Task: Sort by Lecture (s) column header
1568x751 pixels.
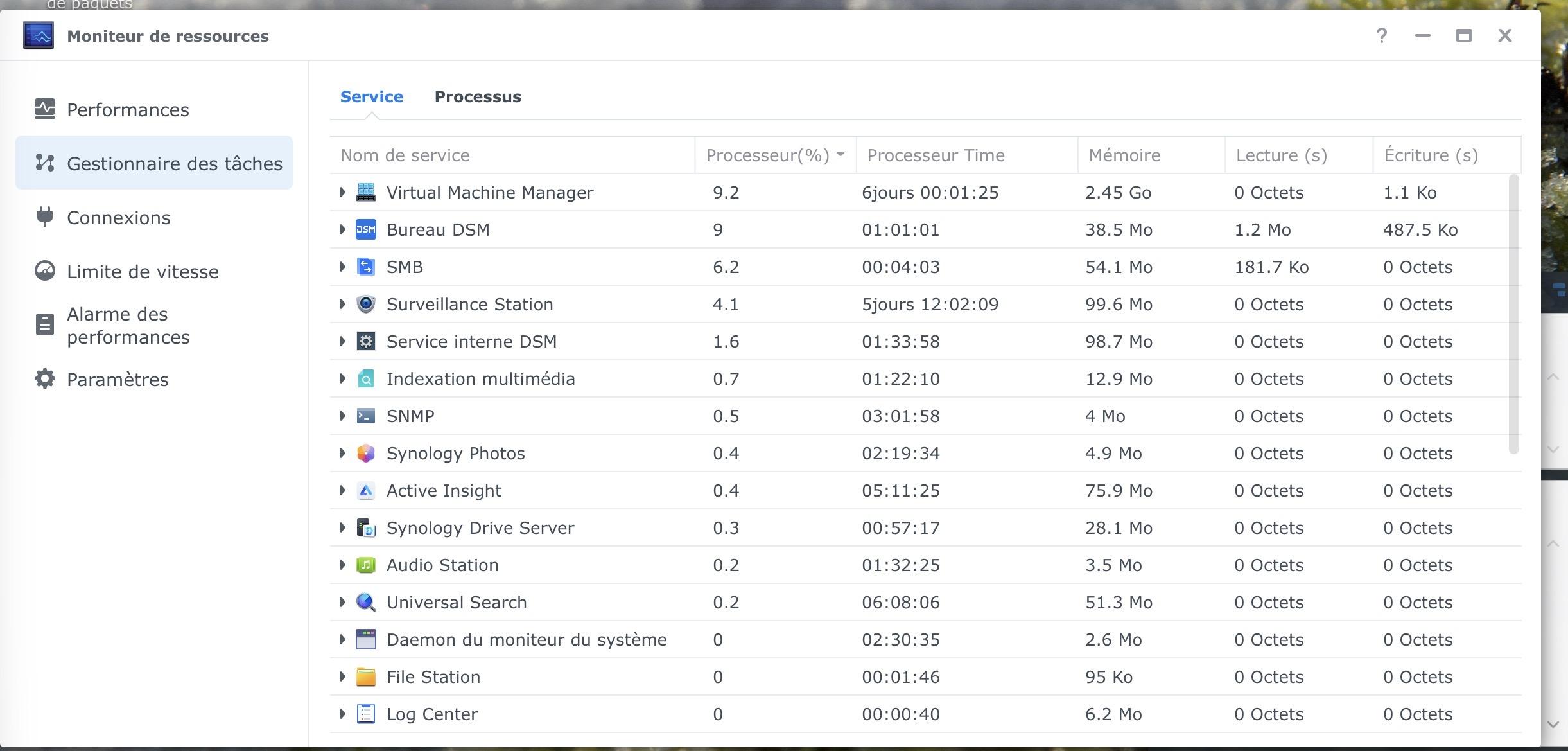Action: click(x=1299, y=155)
